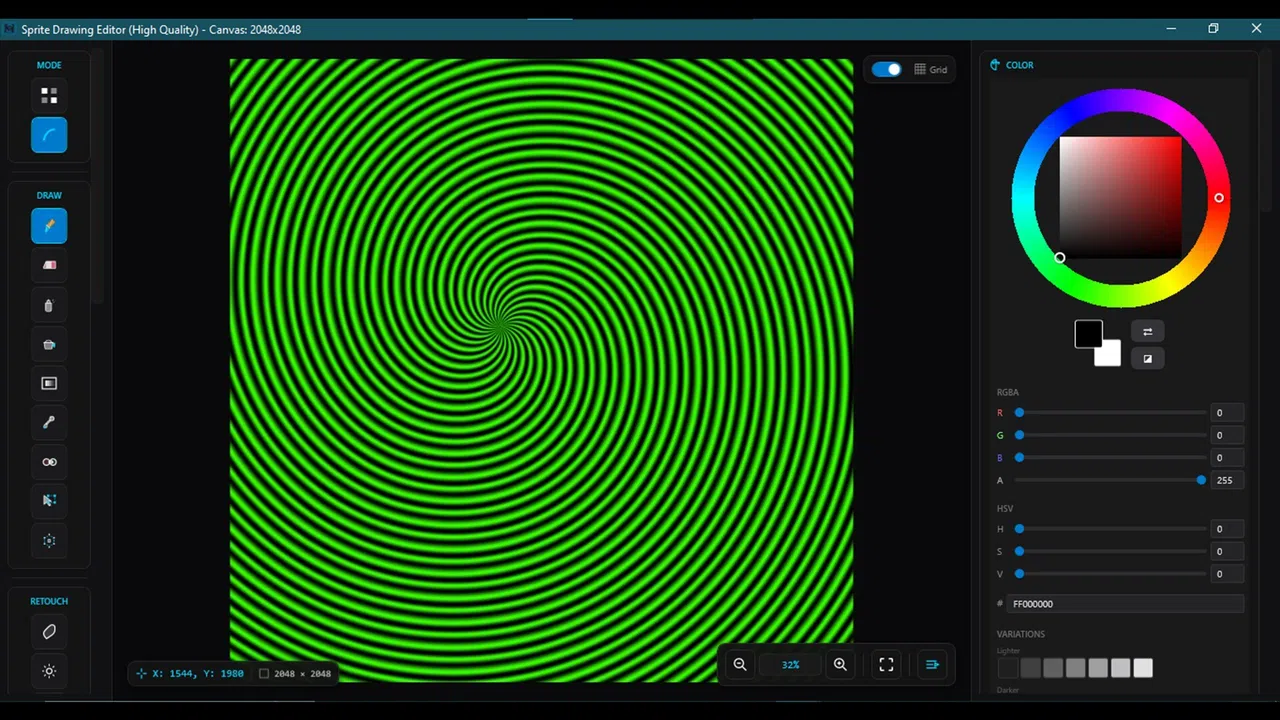Screen dimensions: 1280x720
Task: Click the R red channel slider
Action: click(x=1110, y=412)
